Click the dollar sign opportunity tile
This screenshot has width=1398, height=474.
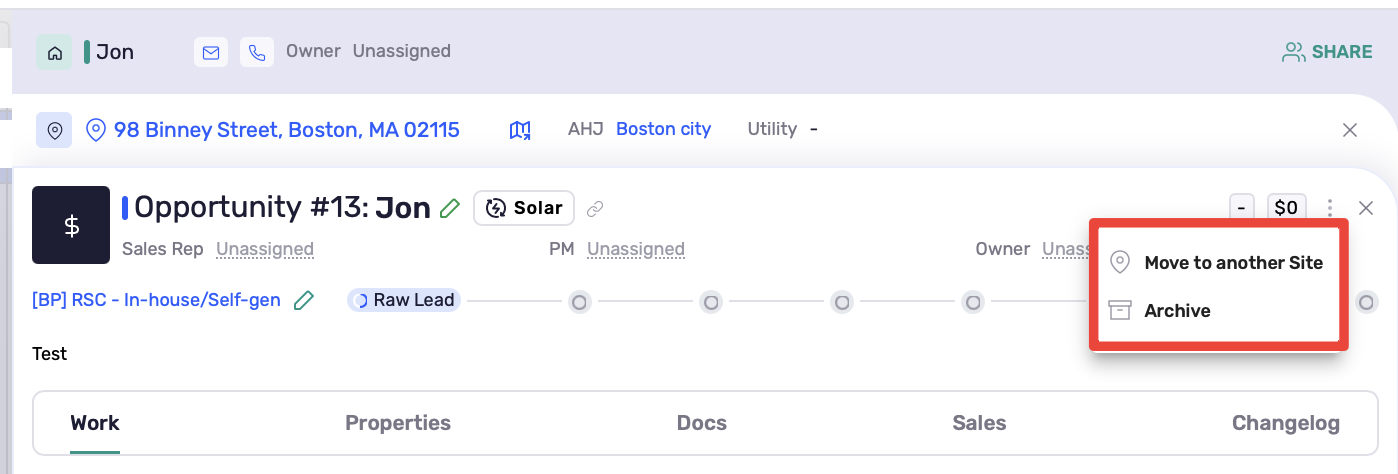click(x=71, y=225)
